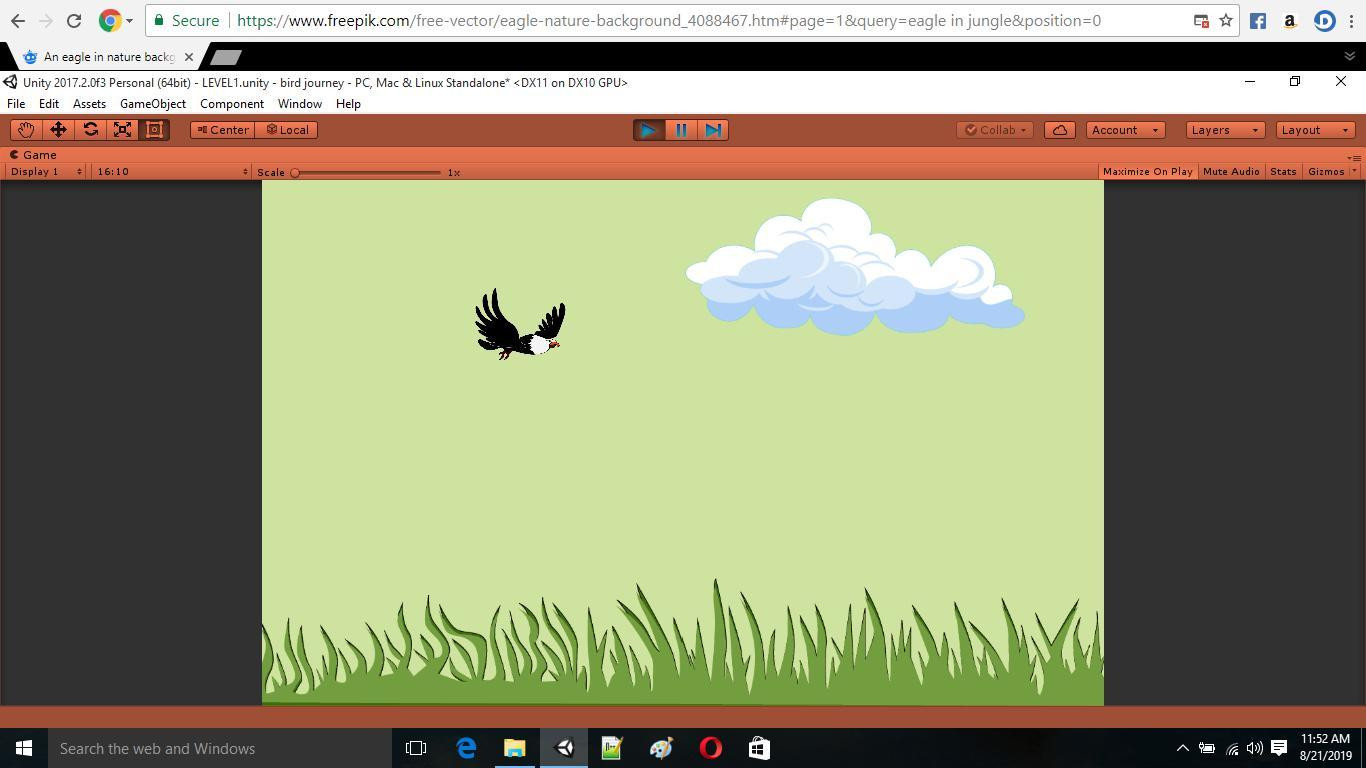Viewport: 1366px width, 768px height.
Task: Open the Layout dropdown
Action: coord(1314,130)
